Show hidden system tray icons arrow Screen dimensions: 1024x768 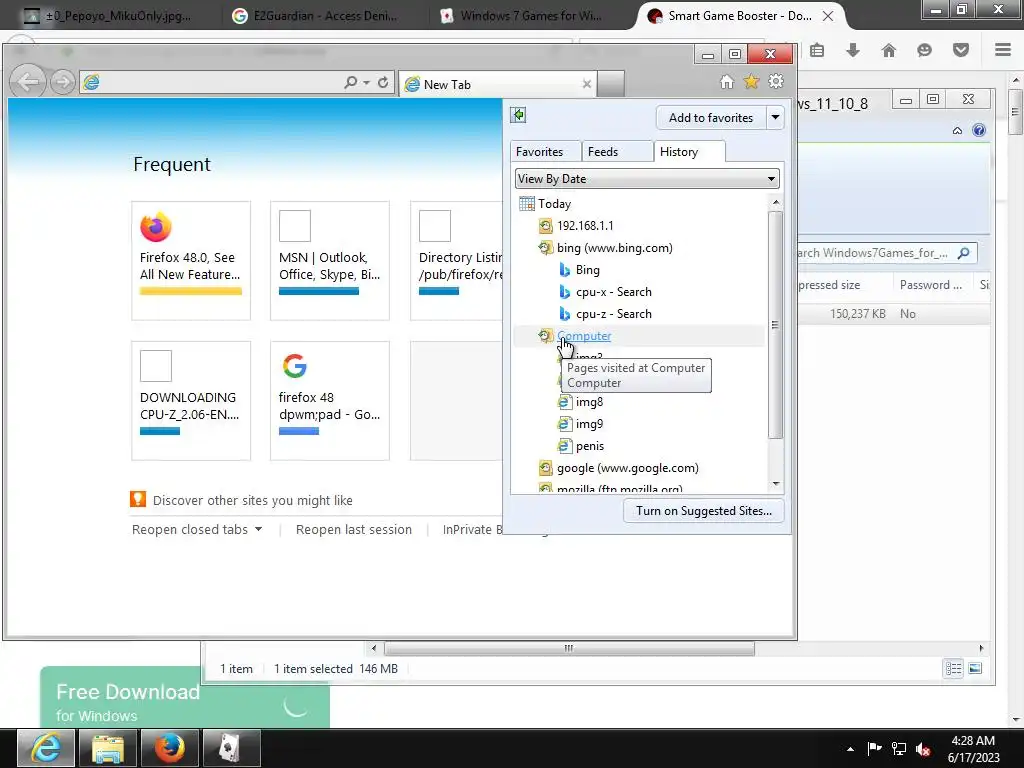pos(850,749)
